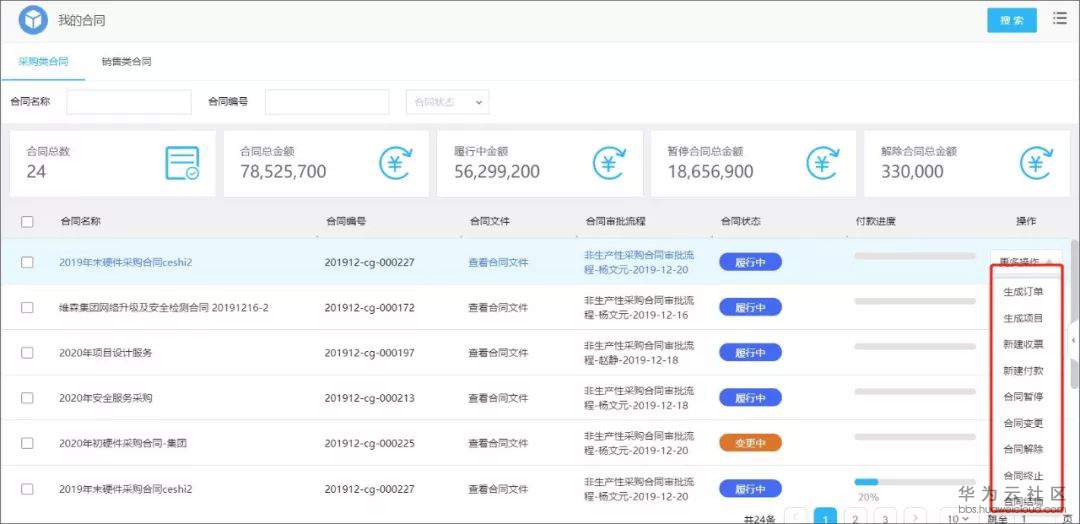
Task: Check the box for ceshi2 row with 20% progress
Action: (x=27, y=489)
